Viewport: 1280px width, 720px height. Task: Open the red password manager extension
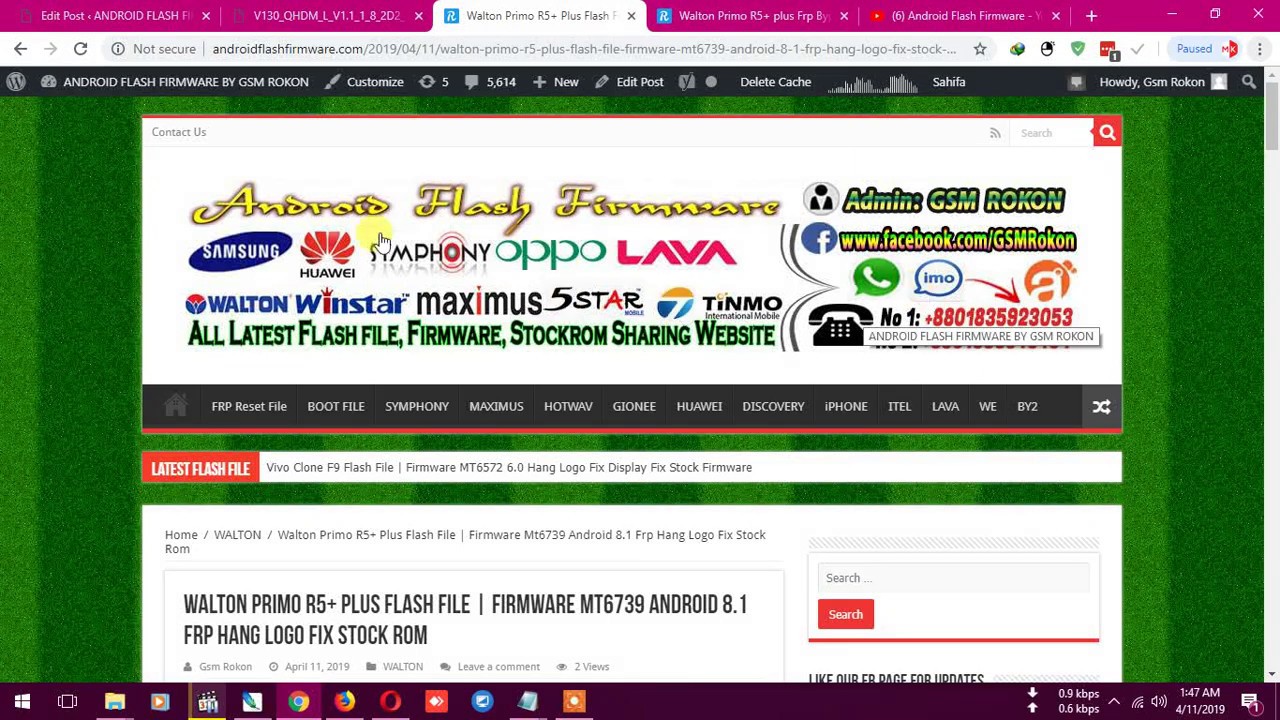click(x=1107, y=48)
